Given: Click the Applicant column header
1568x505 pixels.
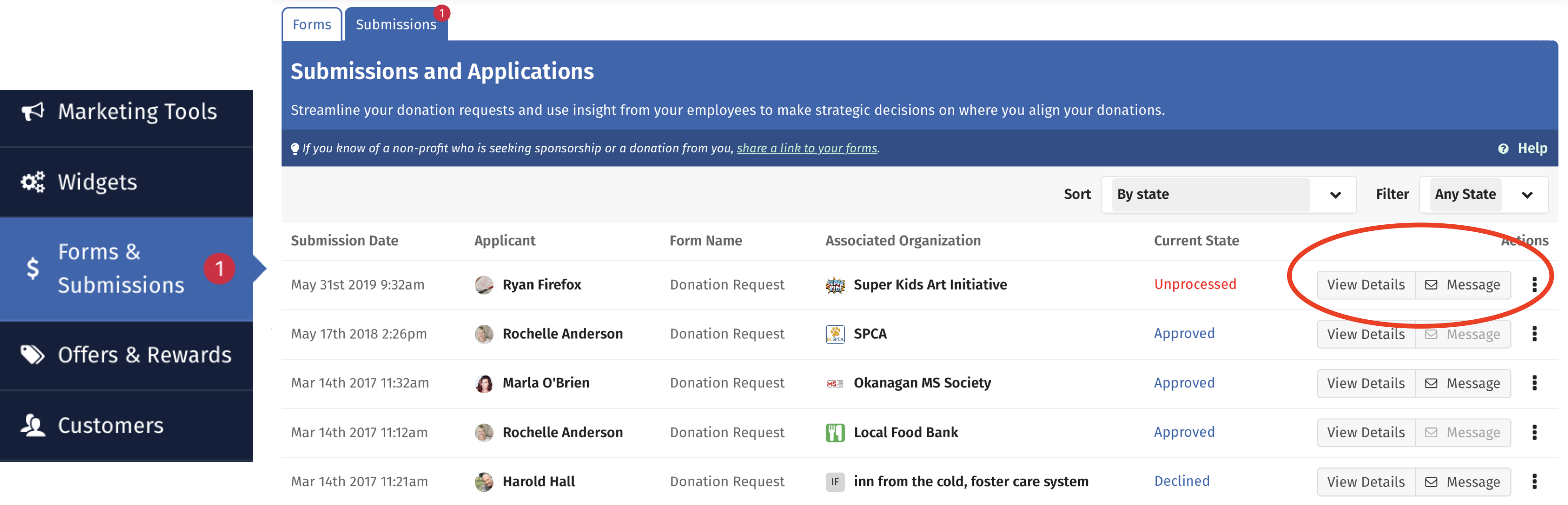Looking at the screenshot, I should point(505,241).
